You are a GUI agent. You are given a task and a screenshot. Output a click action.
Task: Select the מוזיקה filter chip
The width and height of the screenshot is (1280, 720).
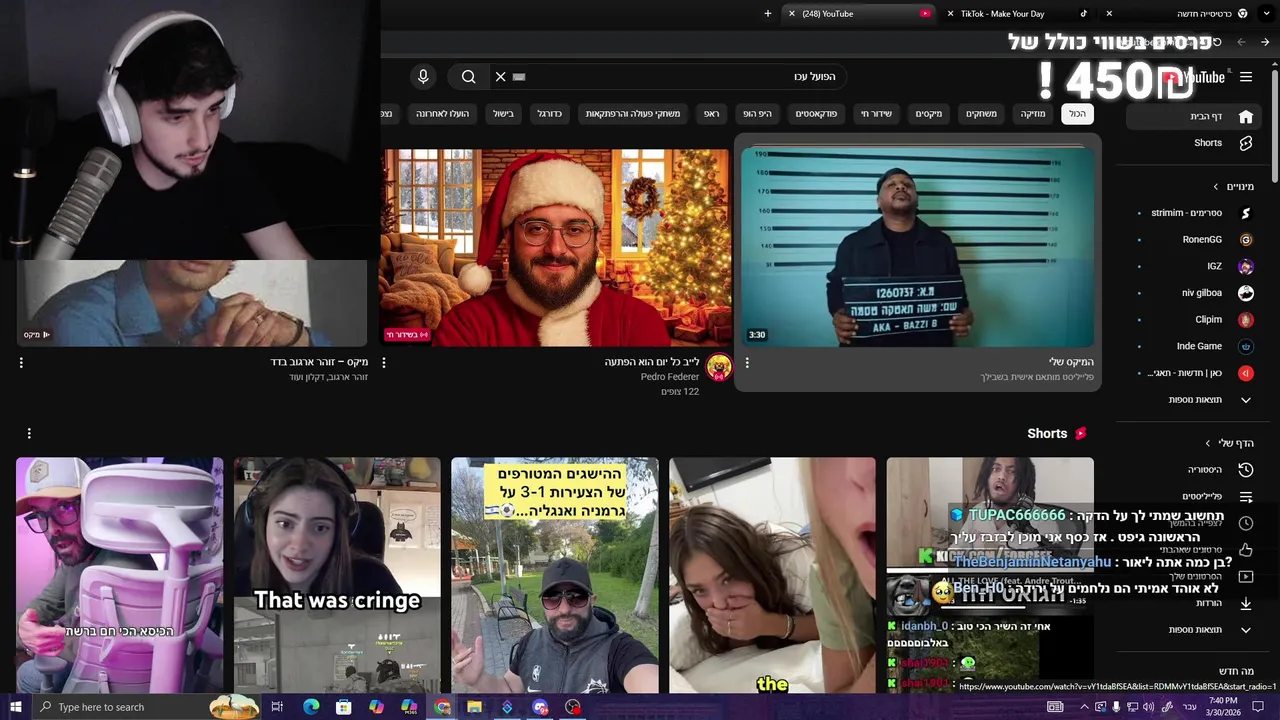click(x=1033, y=114)
